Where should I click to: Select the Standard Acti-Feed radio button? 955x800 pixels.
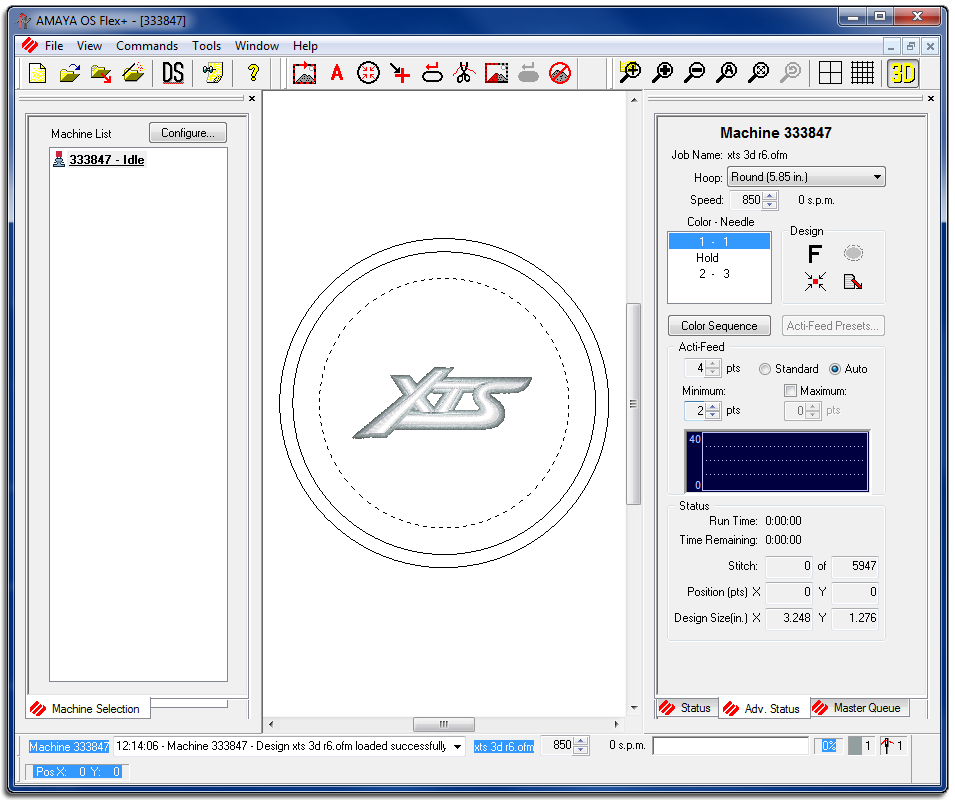[x=765, y=369]
